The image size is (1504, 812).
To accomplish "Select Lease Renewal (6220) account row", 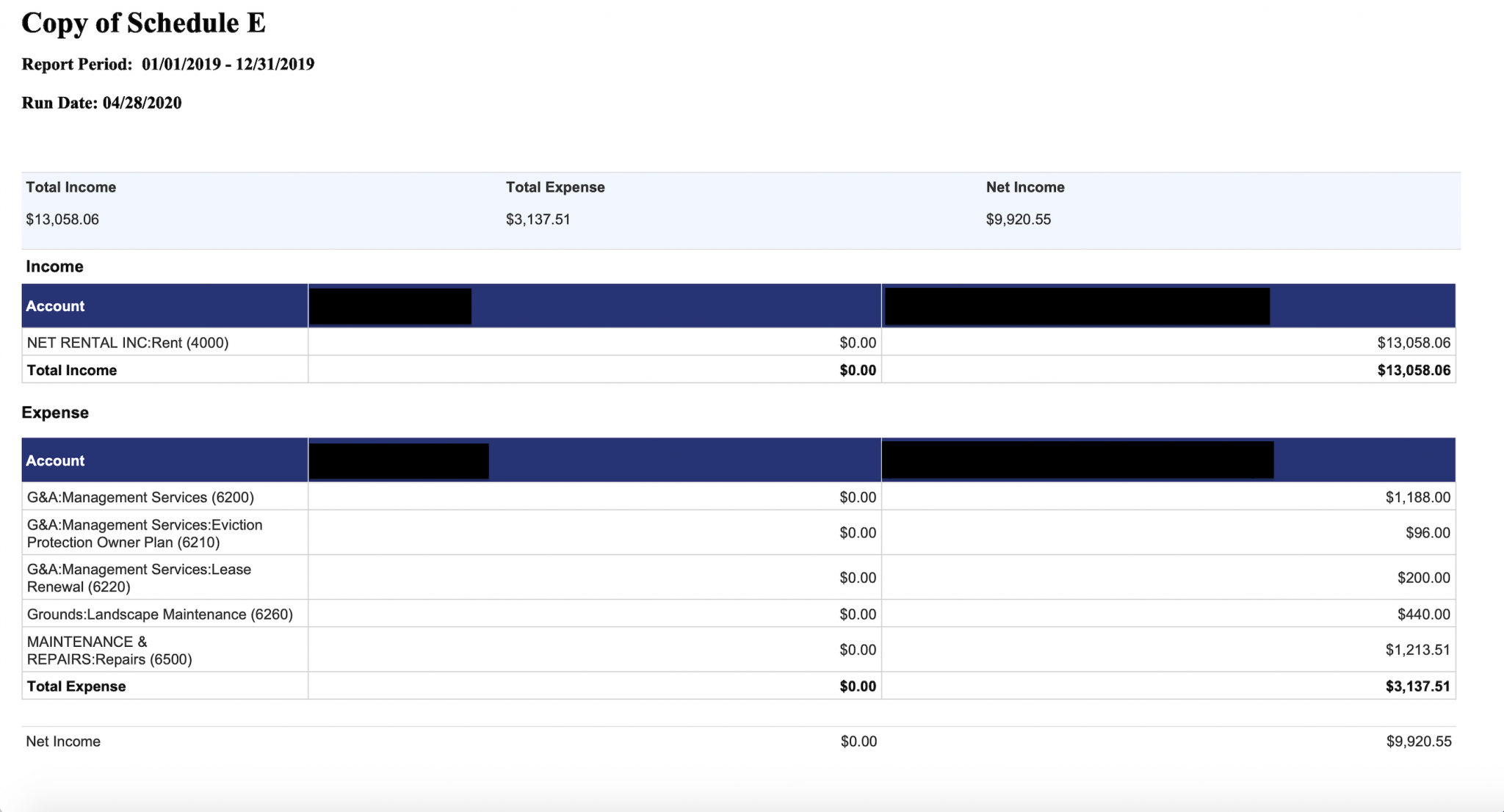I will point(139,579).
